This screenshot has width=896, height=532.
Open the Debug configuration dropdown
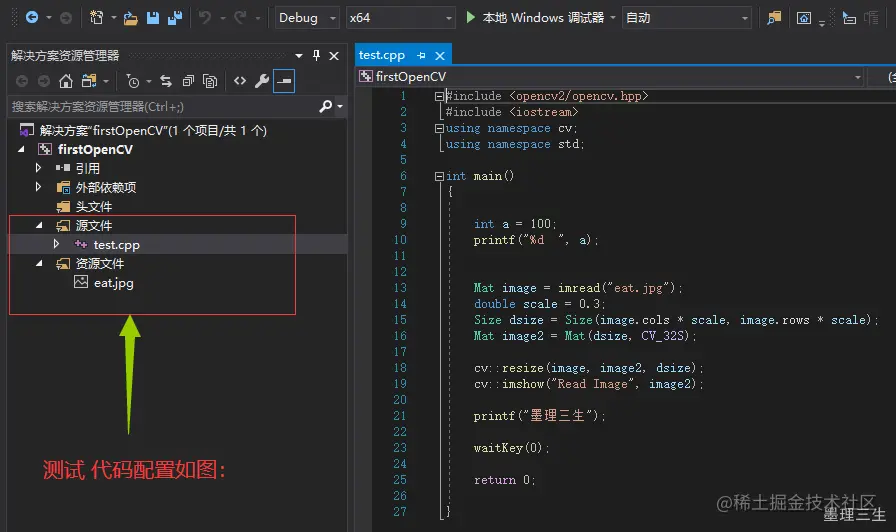307,18
